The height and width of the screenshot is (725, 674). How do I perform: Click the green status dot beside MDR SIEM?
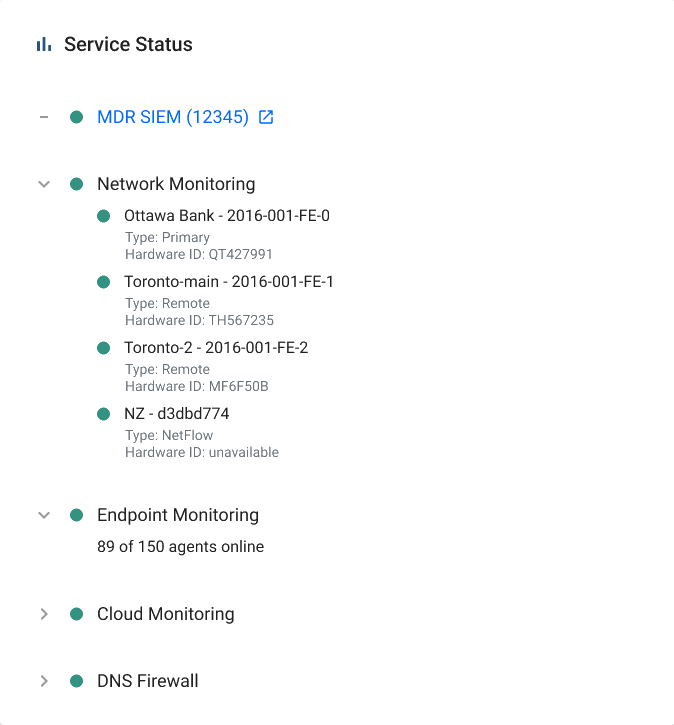76,117
